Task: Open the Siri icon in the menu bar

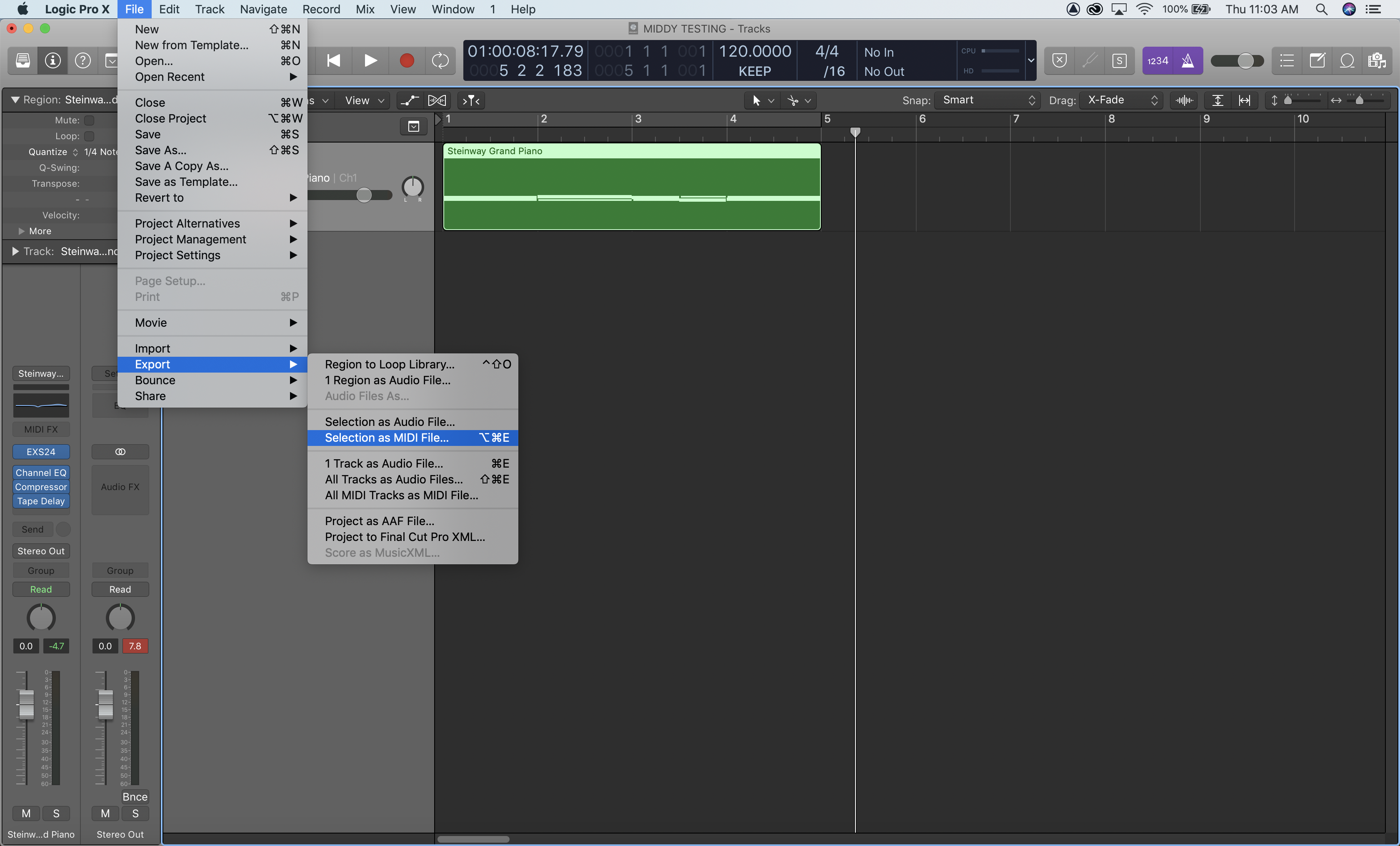Action: (x=1350, y=9)
